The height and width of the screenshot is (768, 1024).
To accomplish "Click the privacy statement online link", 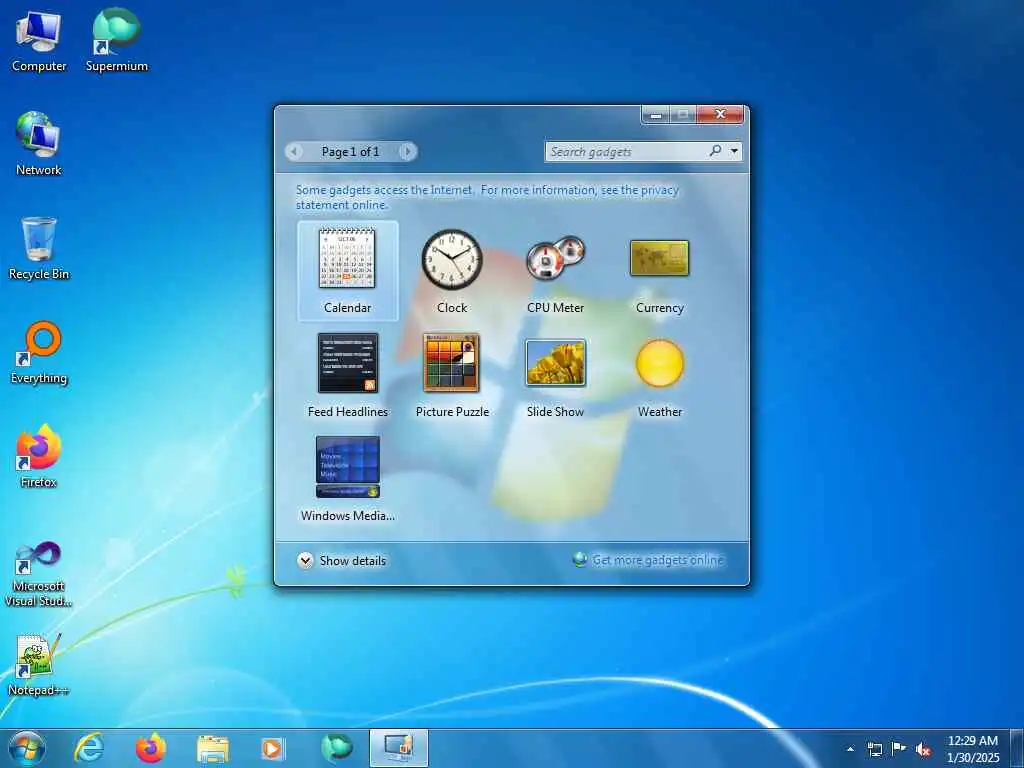I will [x=487, y=197].
